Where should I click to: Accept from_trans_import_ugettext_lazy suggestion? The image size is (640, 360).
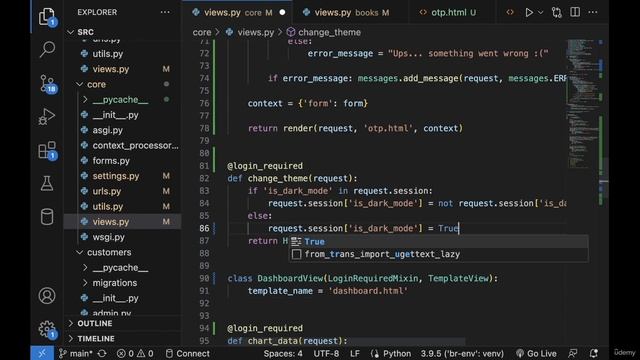tap(438, 254)
